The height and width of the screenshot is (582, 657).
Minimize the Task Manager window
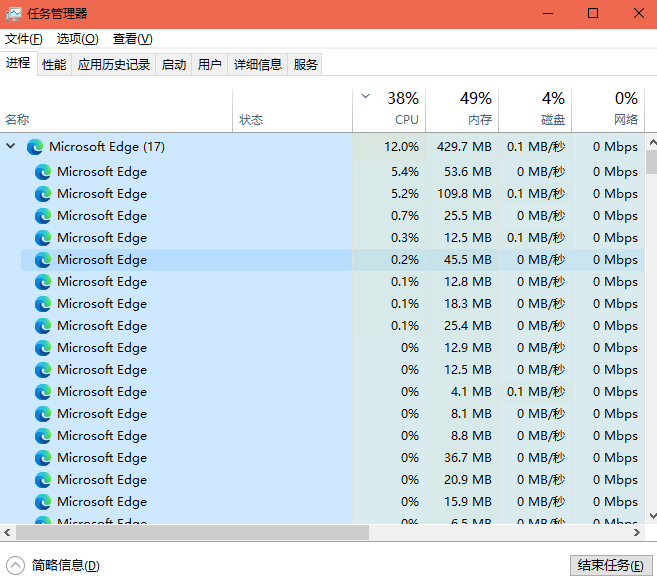click(548, 14)
